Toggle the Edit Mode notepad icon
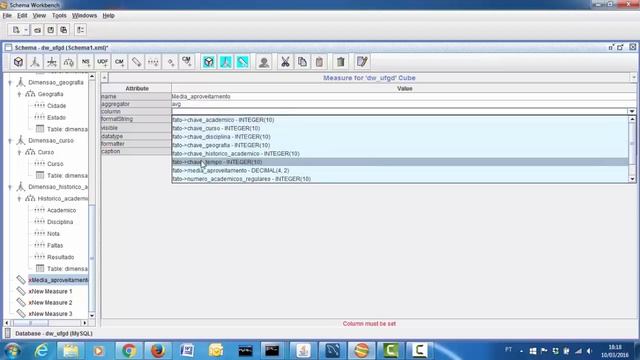This screenshot has height=360, width=640. tap(362, 62)
